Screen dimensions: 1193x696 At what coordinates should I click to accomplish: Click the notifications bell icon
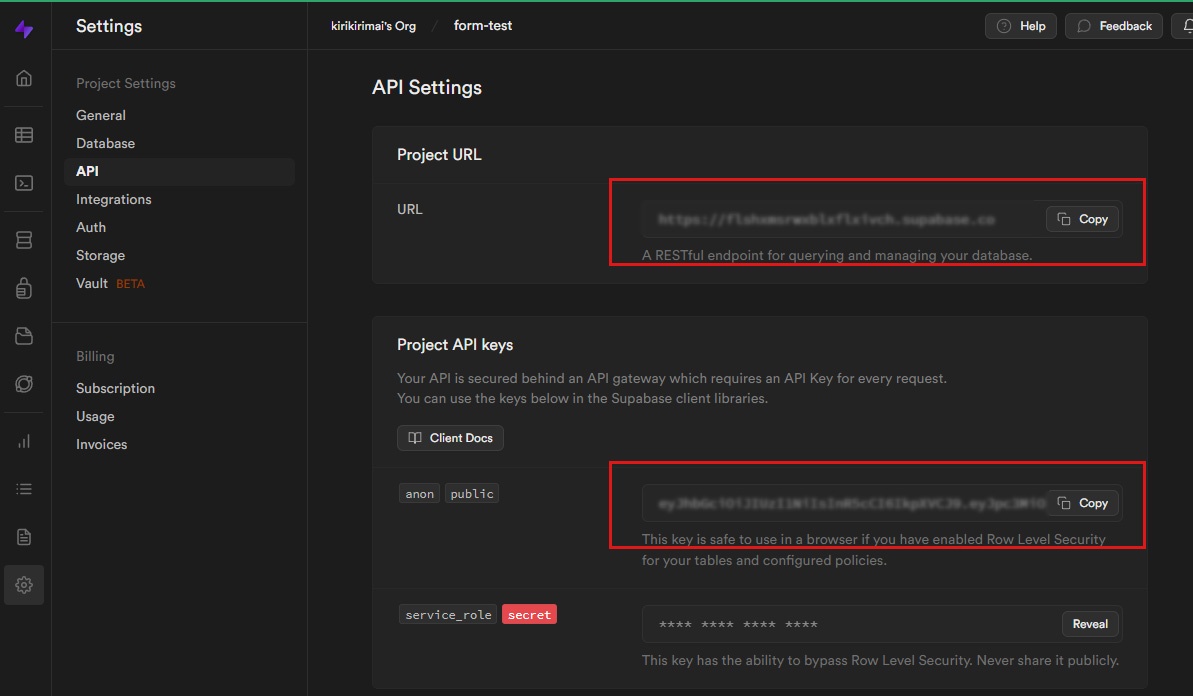(x=1186, y=26)
